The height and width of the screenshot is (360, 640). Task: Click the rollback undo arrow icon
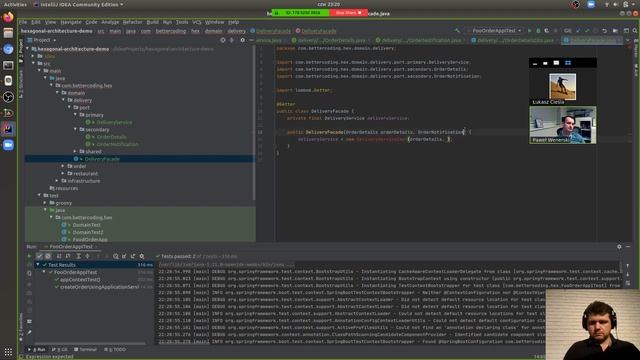click(x=604, y=31)
